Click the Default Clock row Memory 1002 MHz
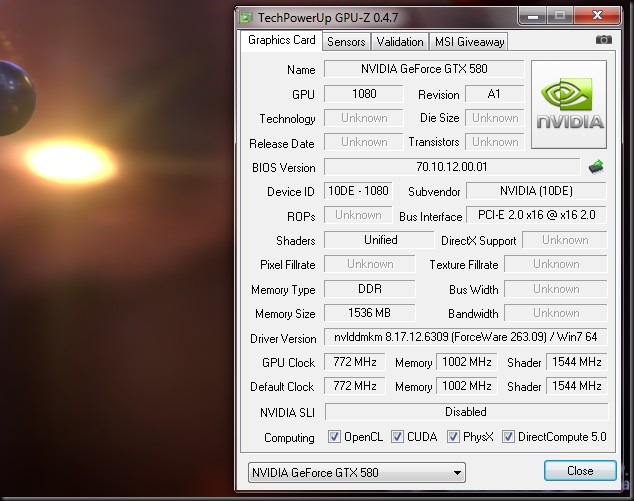Image resolution: width=634 pixels, height=501 pixels. 467,386
